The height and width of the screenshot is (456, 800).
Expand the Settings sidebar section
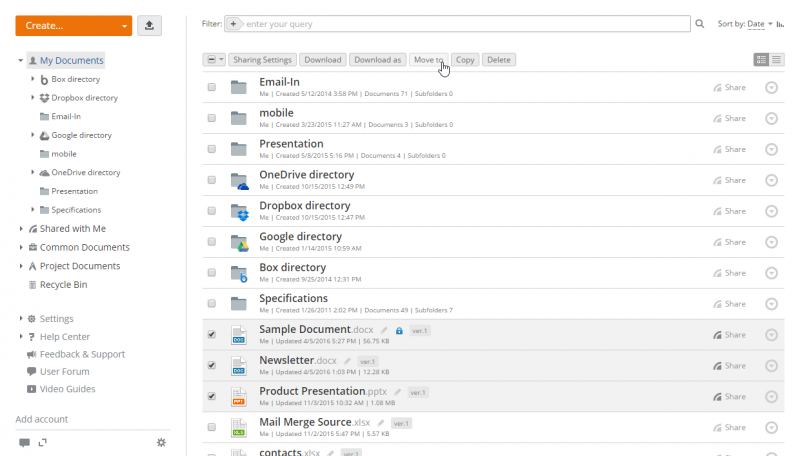click(21, 318)
